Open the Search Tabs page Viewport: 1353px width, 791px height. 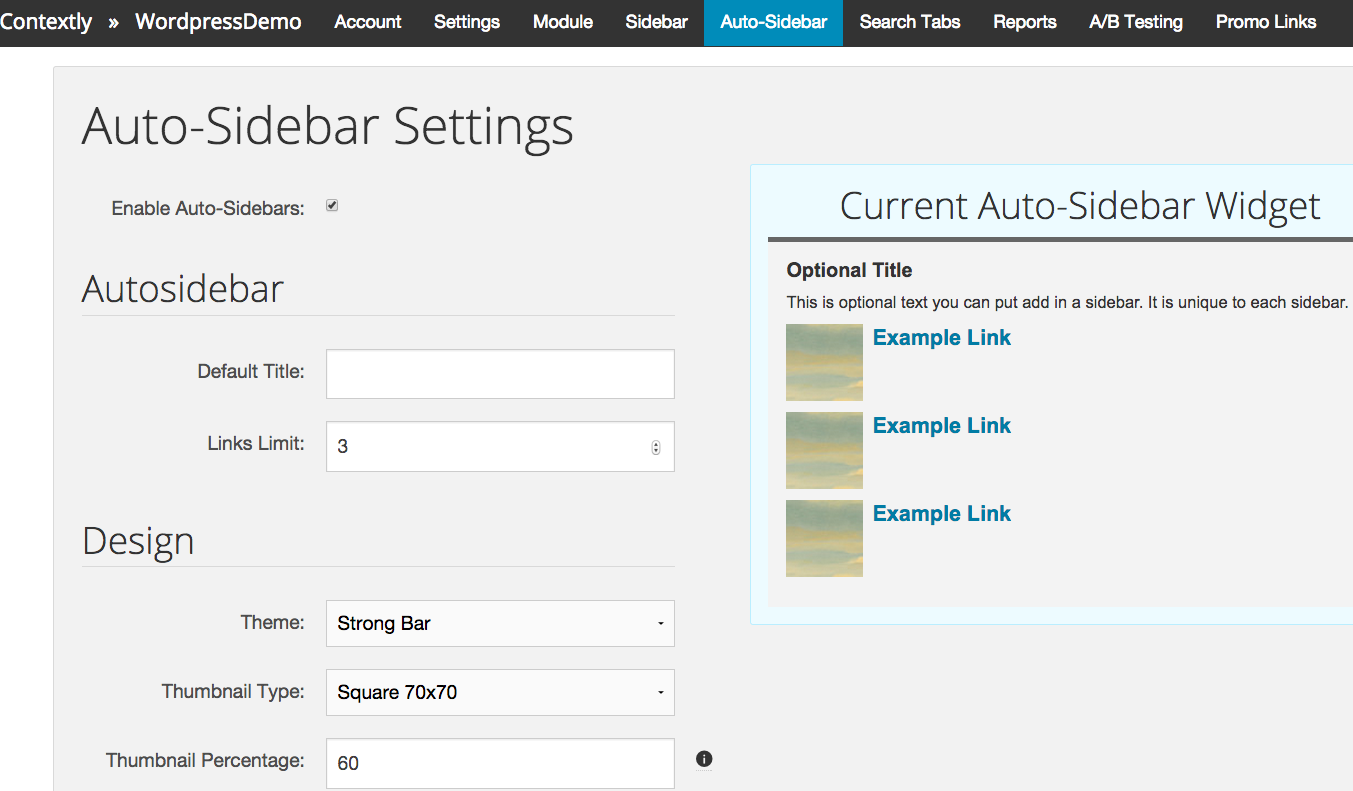pyautogui.click(x=910, y=22)
